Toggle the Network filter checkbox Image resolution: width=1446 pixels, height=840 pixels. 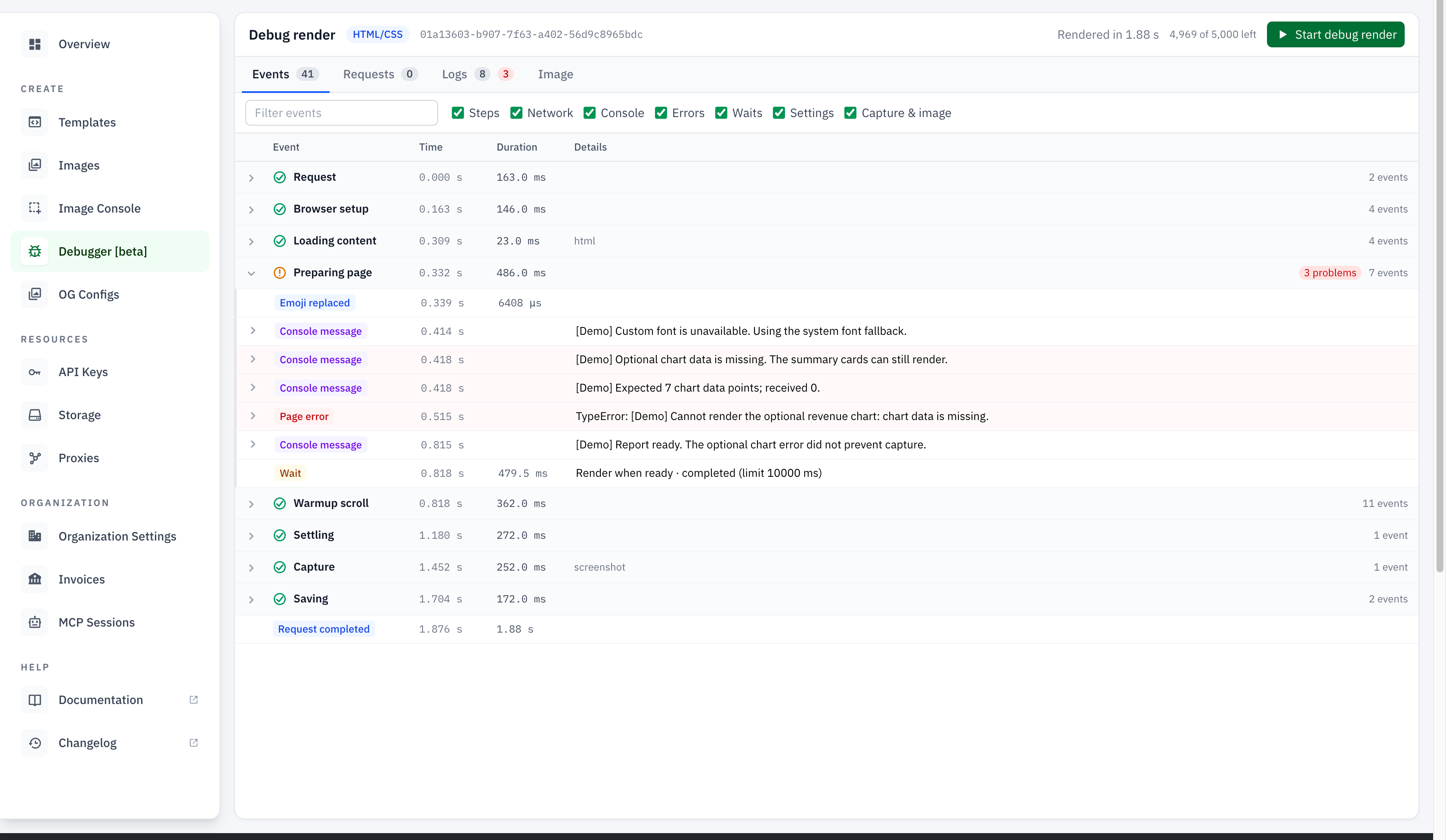[516, 113]
